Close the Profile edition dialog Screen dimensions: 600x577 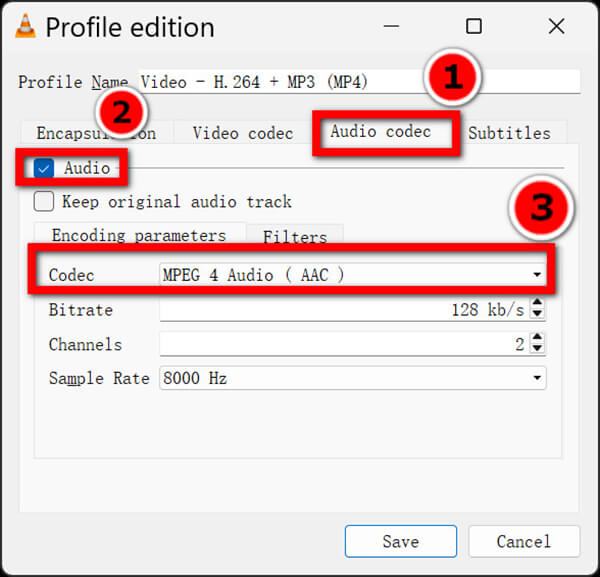coord(556,26)
